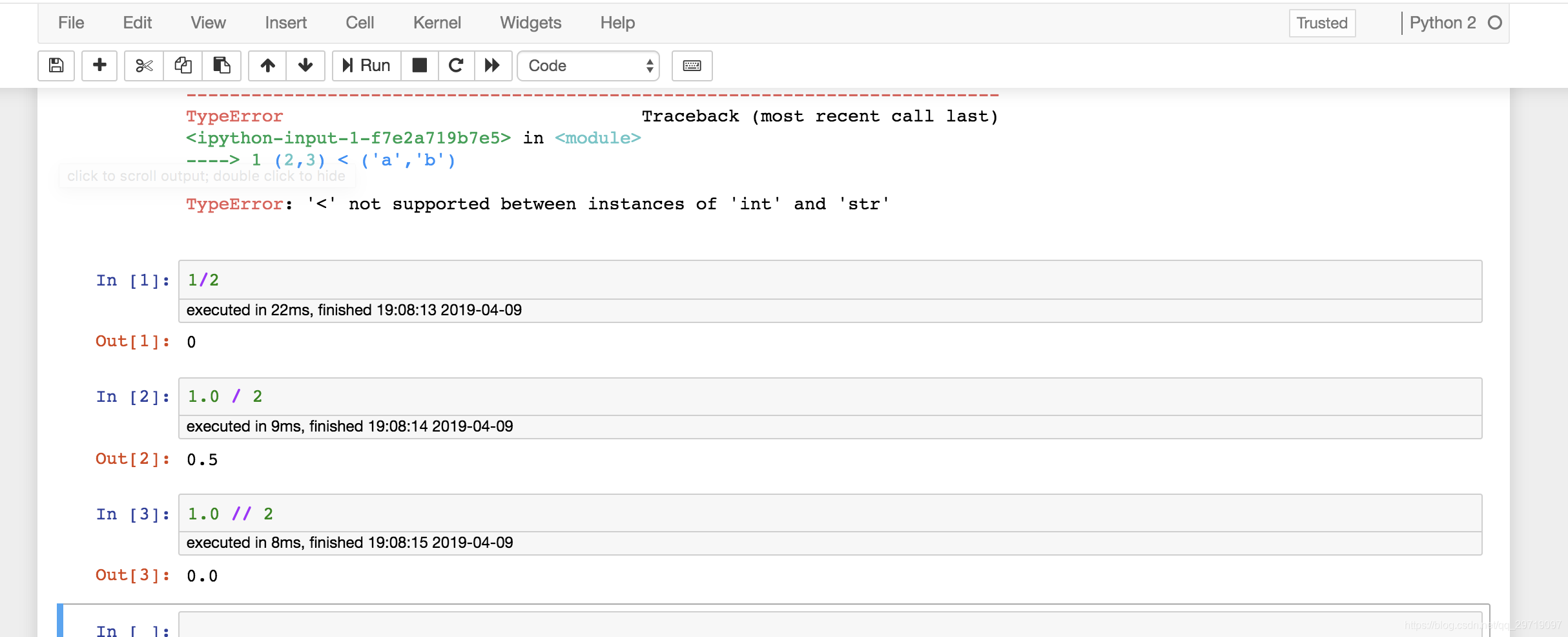Select the In [2] cell prompt
This screenshot has width=1568, height=637.
tap(132, 397)
